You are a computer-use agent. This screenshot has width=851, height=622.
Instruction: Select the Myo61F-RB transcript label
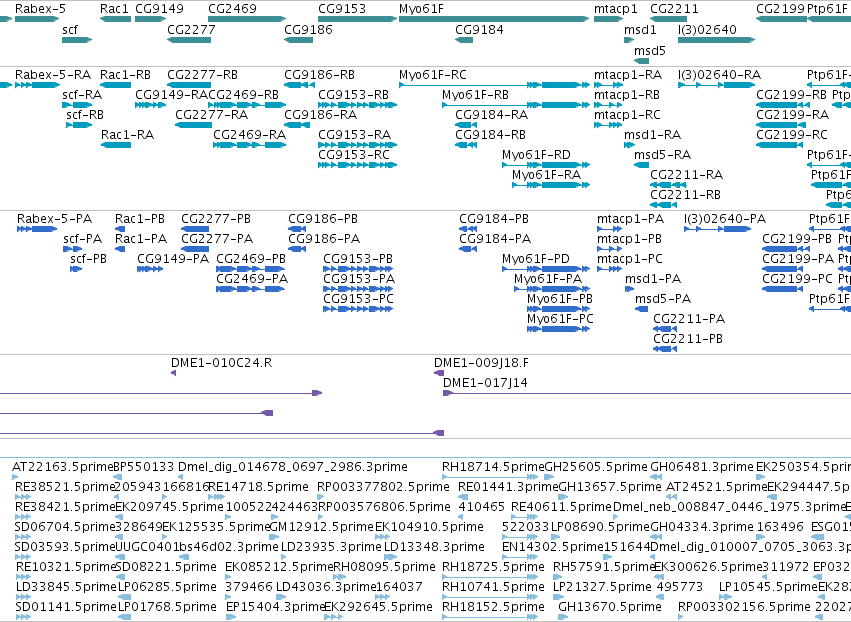coord(475,94)
